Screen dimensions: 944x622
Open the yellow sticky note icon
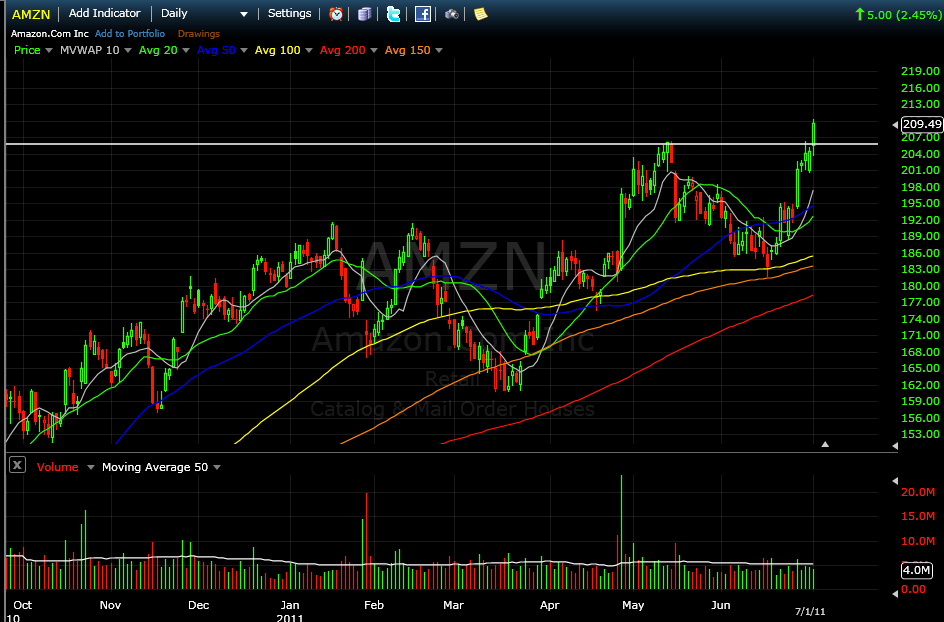click(x=480, y=14)
